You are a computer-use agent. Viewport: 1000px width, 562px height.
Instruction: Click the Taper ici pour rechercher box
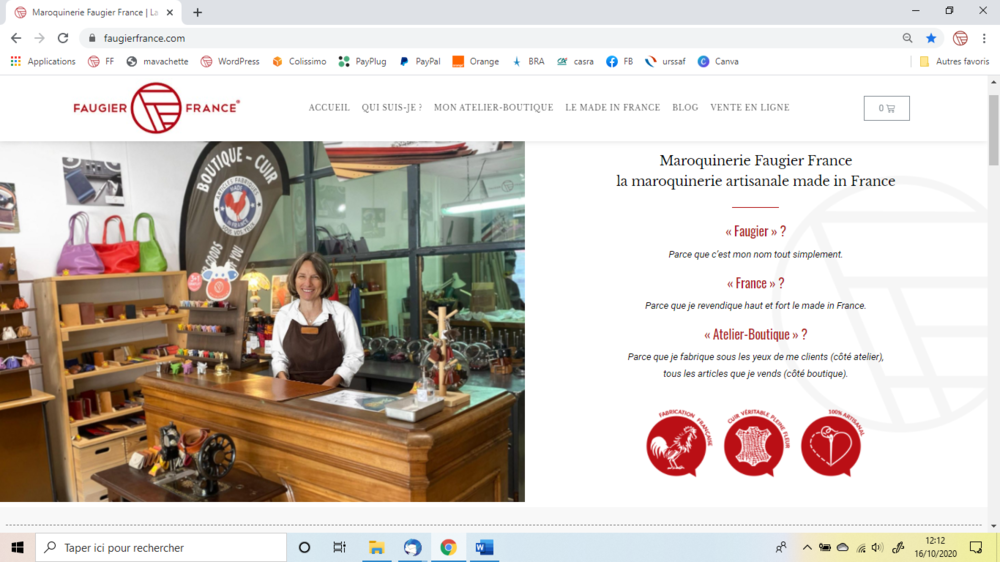[161, 547]
